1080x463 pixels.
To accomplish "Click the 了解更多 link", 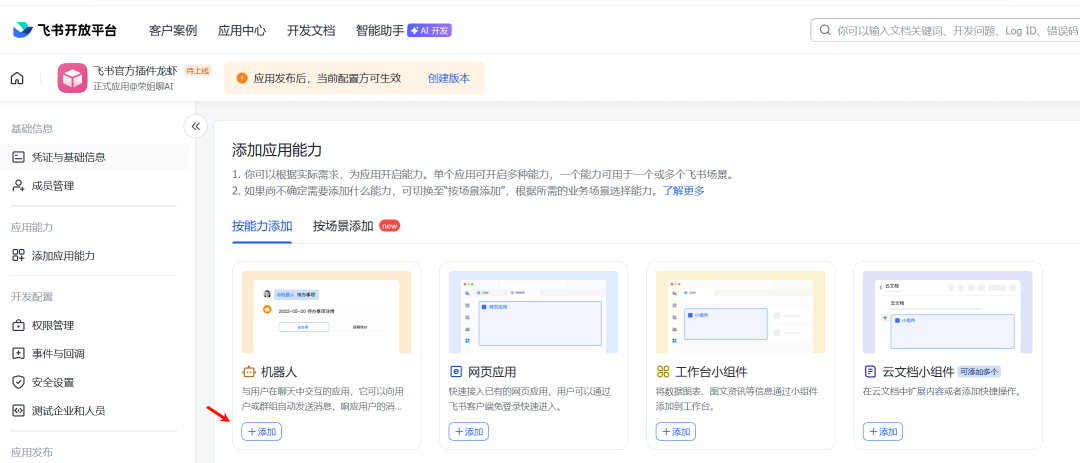I will [x=684, y=191].
